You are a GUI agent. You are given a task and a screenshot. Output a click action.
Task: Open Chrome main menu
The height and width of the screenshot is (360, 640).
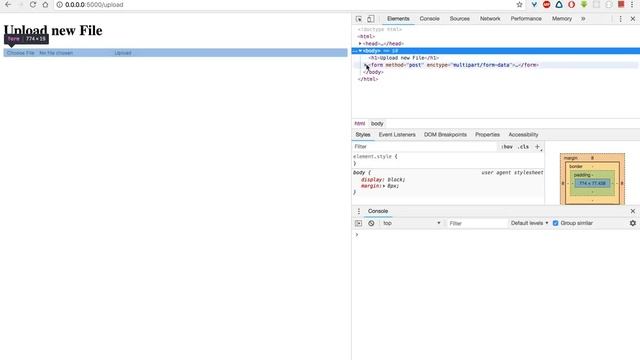[632, 4]
